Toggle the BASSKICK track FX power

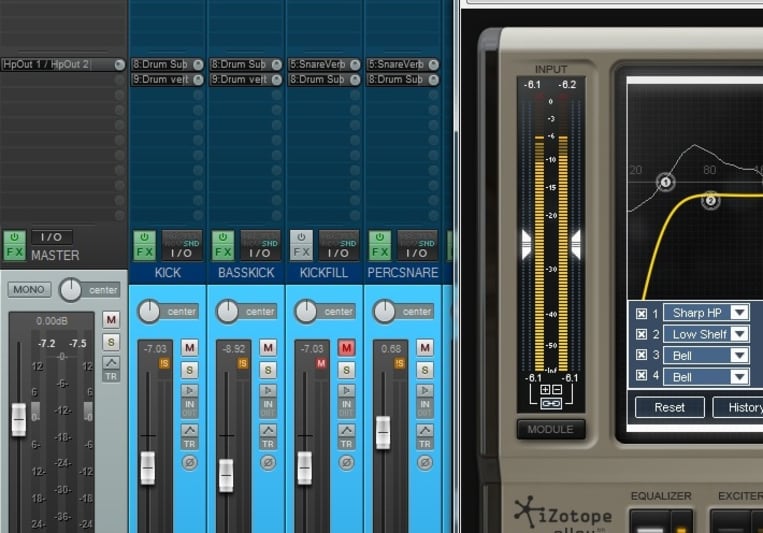click(223, 238)
